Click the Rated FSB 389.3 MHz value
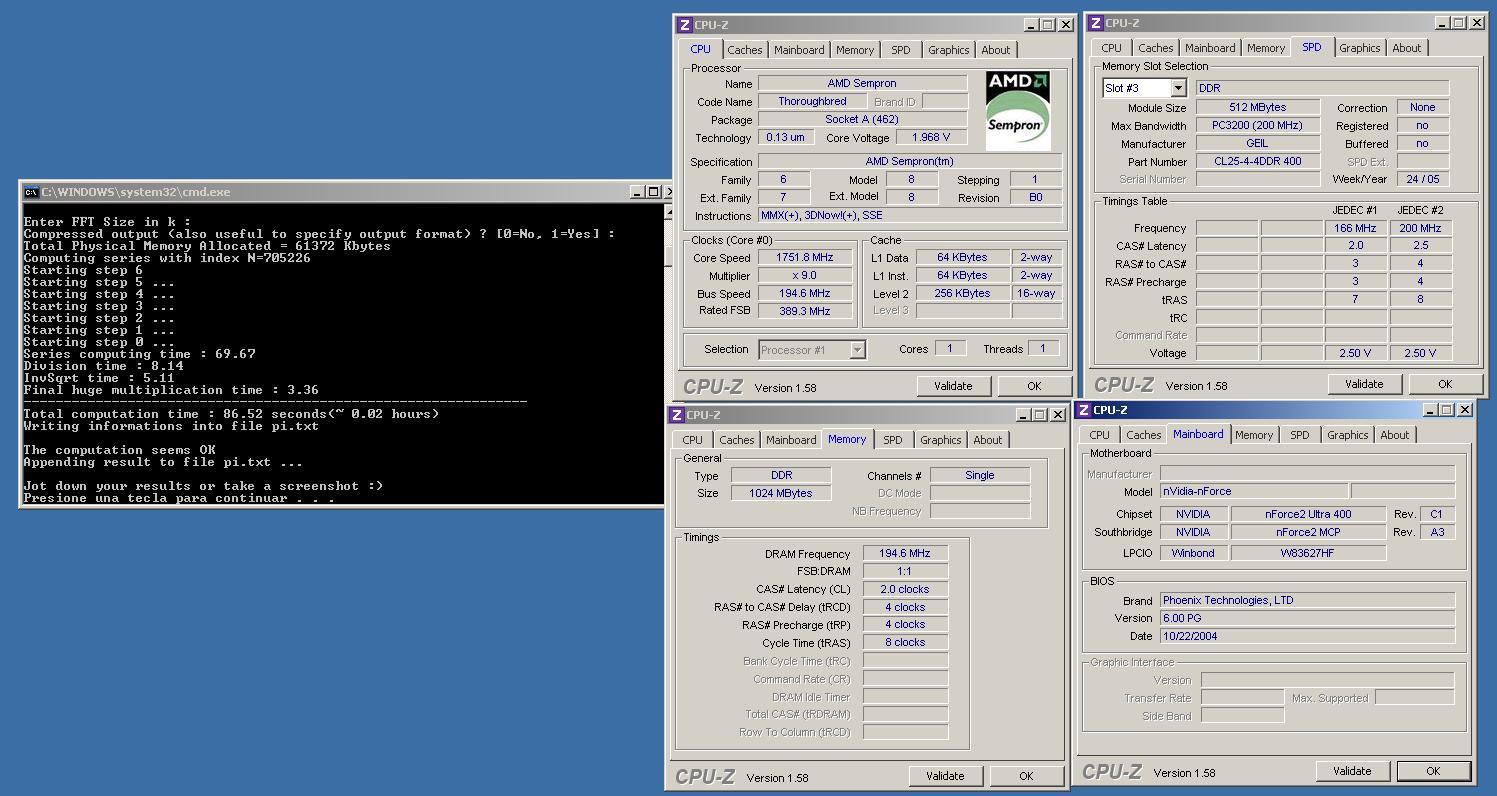Image resolution: width=1497 pixels, height=796 pixels. pyautogui.click(x=805, y=311)
